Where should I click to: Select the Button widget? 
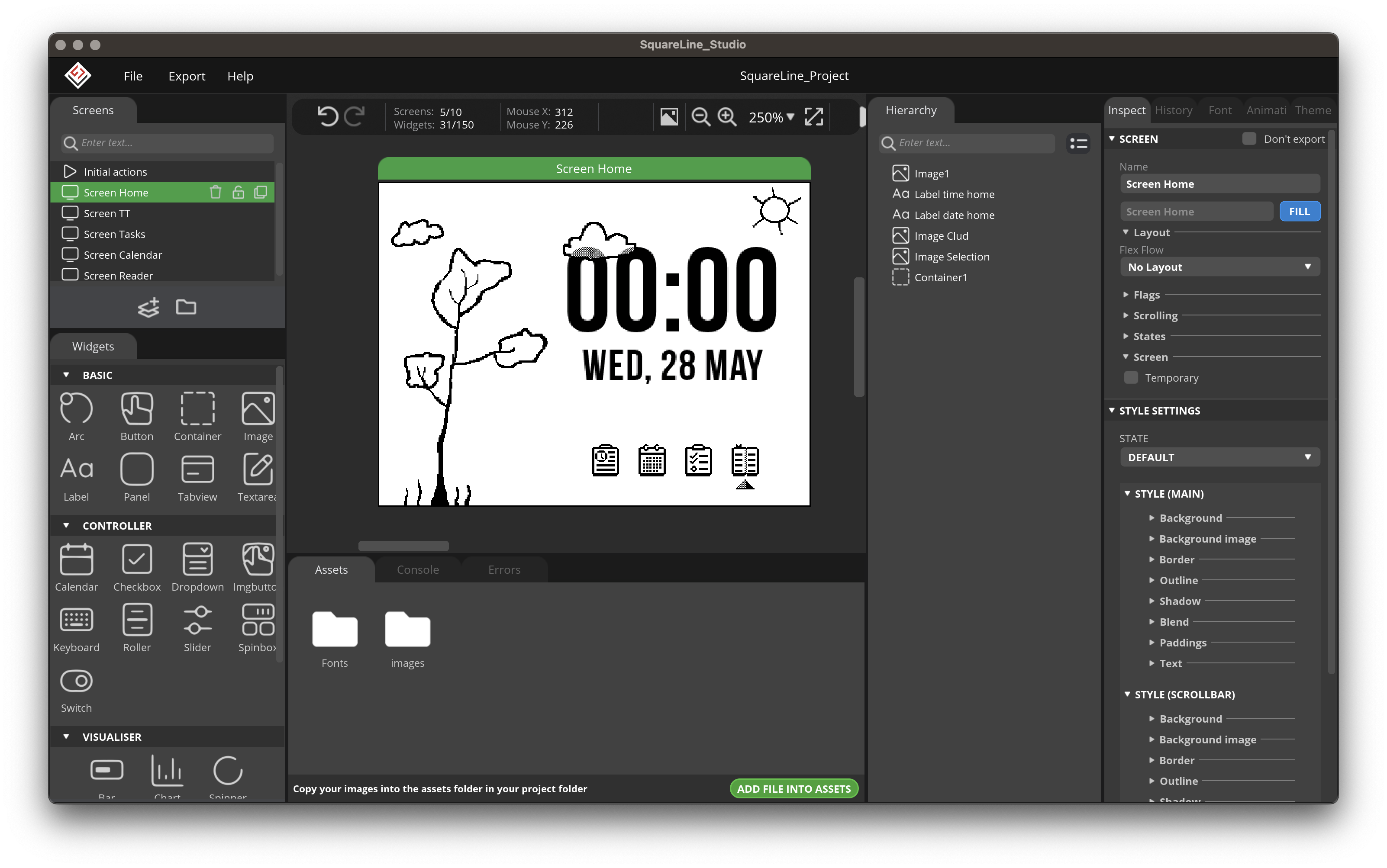(137, 417)
